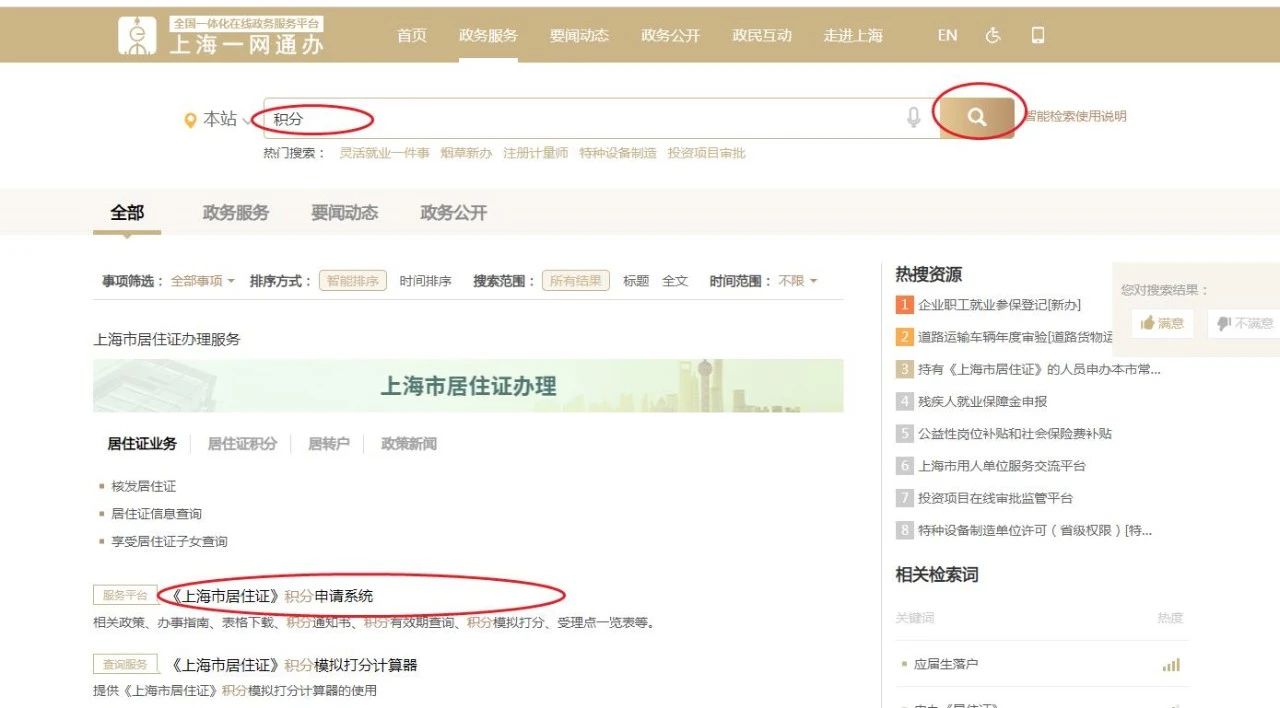The height and width of the screenshot is (708, 1280).
Task: Open 政民互动 in top navigation
Action: pos(762,36)
